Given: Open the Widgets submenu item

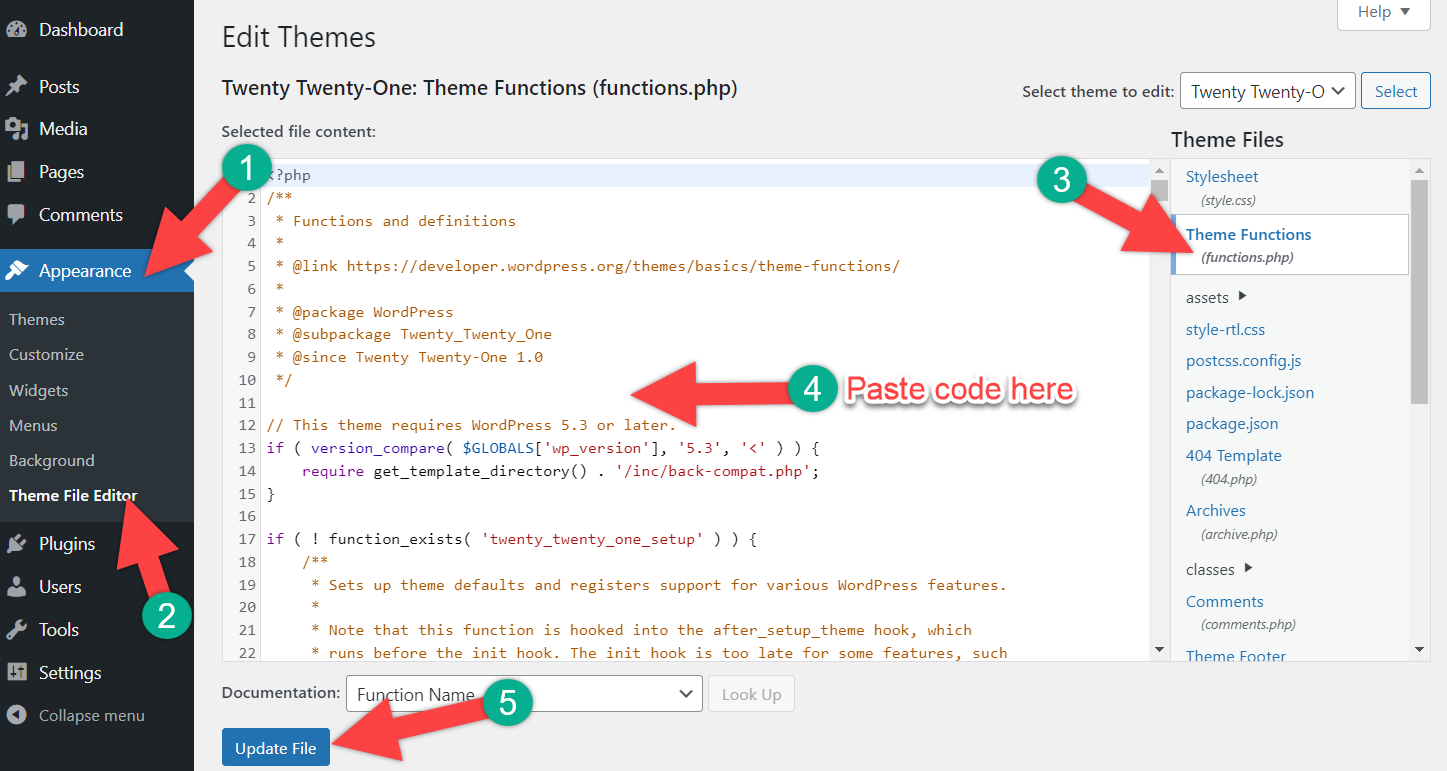Looking at the screenshot, I should pos(39,390).
